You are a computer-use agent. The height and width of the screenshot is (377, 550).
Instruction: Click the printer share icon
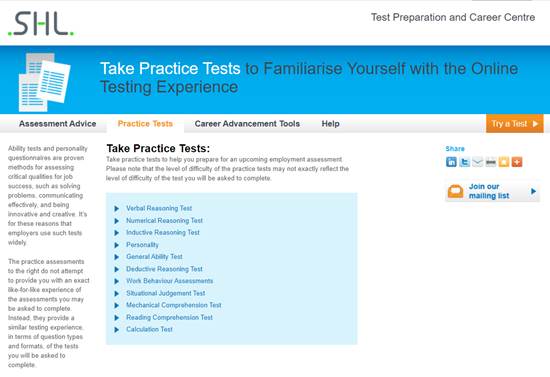490,162
